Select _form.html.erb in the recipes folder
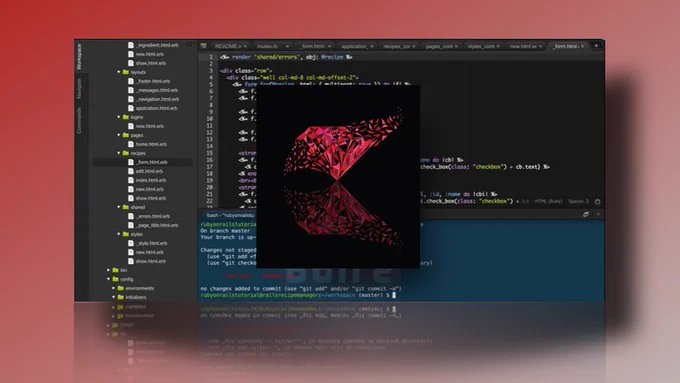The image size is (680, 383). point(151,162)
